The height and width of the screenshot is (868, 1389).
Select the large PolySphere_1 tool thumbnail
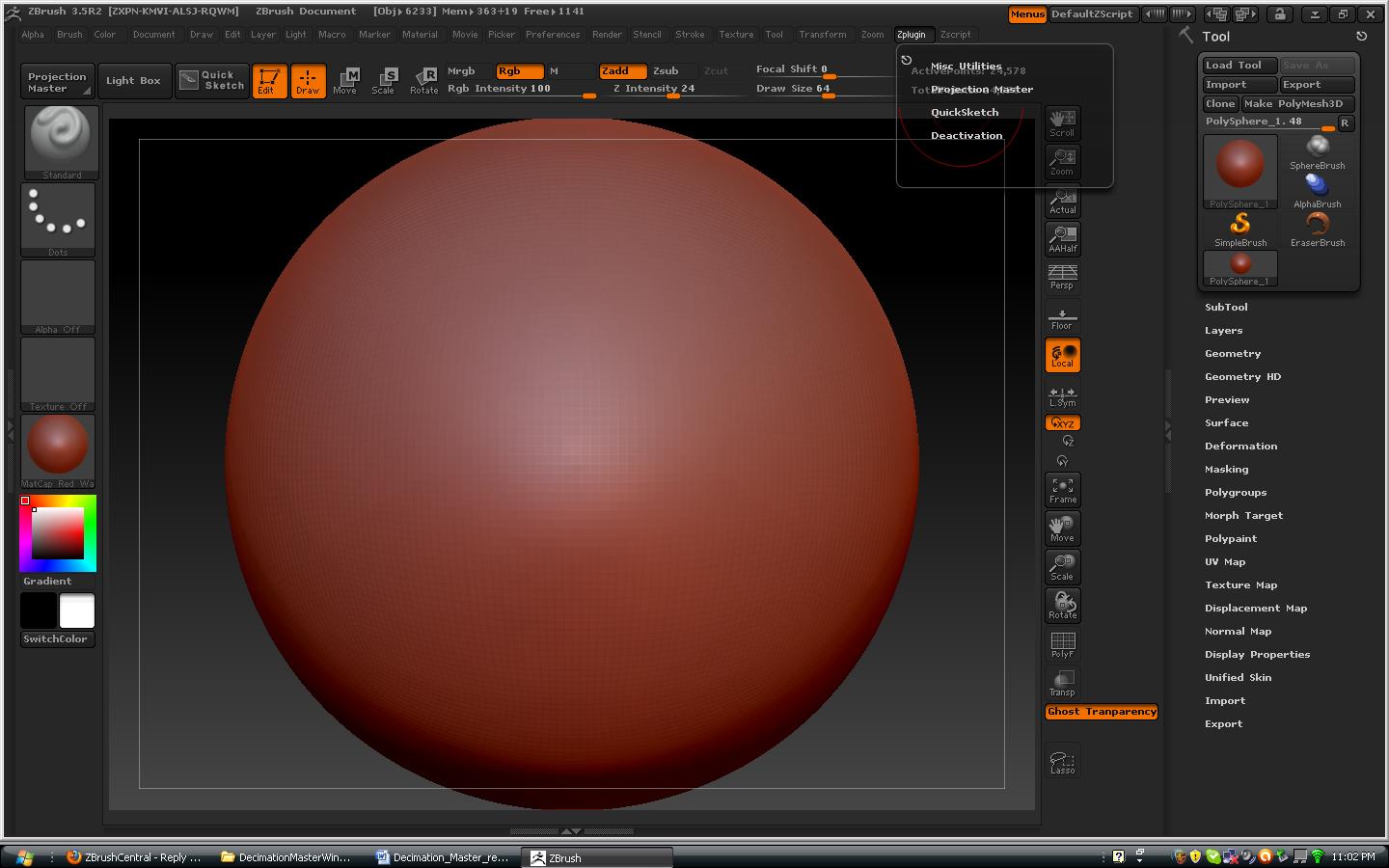1240,172
